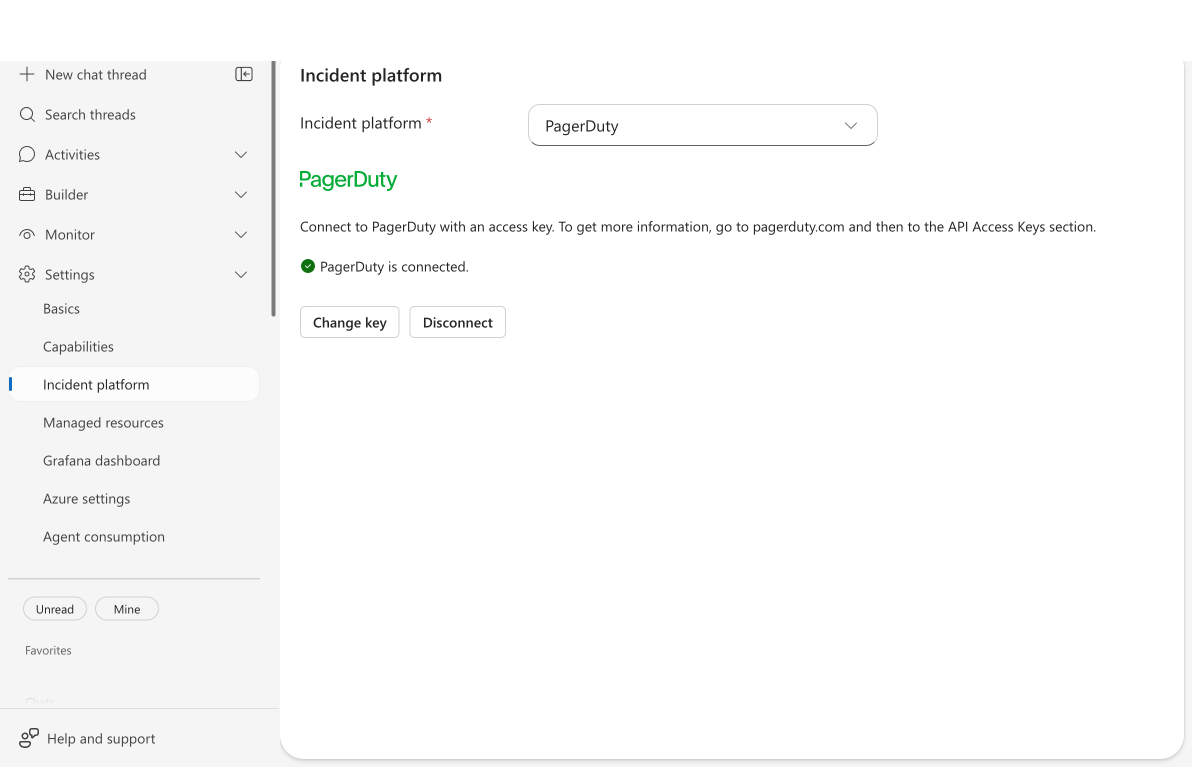The height and width of the screenshot is (767, 1192).
Task: Expand the Activities section chevron
Action: click(241, 154)
